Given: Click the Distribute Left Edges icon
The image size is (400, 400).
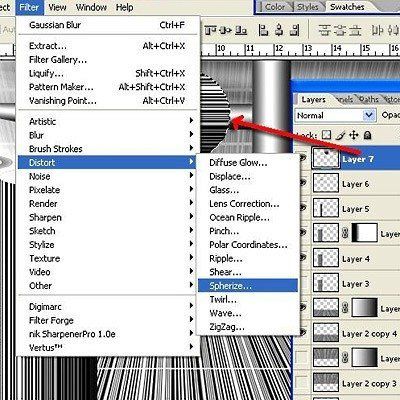Looking at the screenshot, I should [x=377, y=30].
